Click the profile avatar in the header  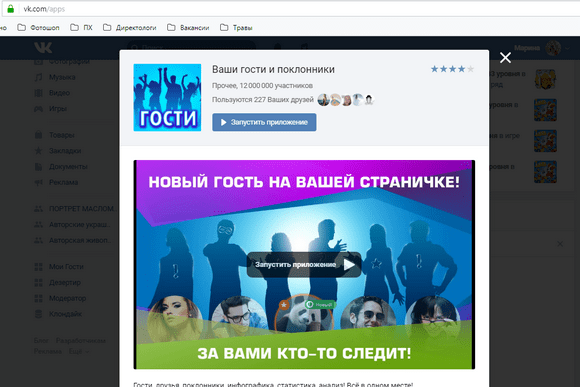[x=553, y=48]
